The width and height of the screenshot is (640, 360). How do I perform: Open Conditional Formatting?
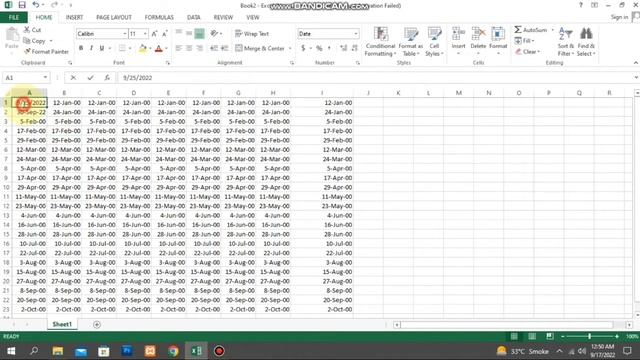(380, 42)
